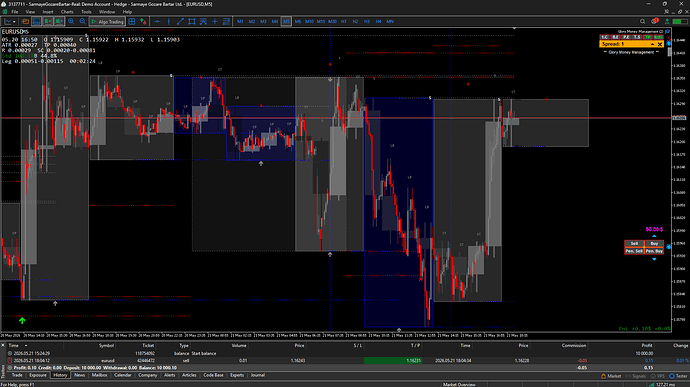The width and height of the screenshot is (690, 387).
Task: Switch chart to M1 timeframe
Action: pyautogui.click(x=240, y=21)
